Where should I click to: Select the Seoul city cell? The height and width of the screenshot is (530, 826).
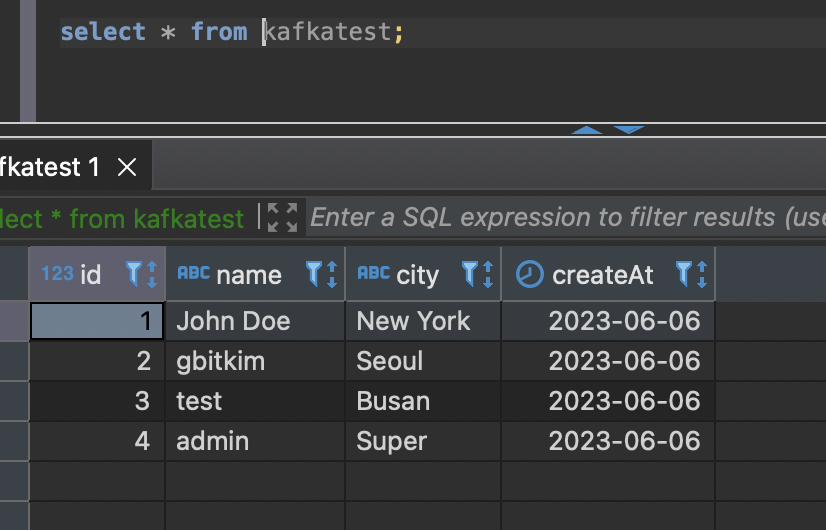pyautogui.click(x=390, y=361)
